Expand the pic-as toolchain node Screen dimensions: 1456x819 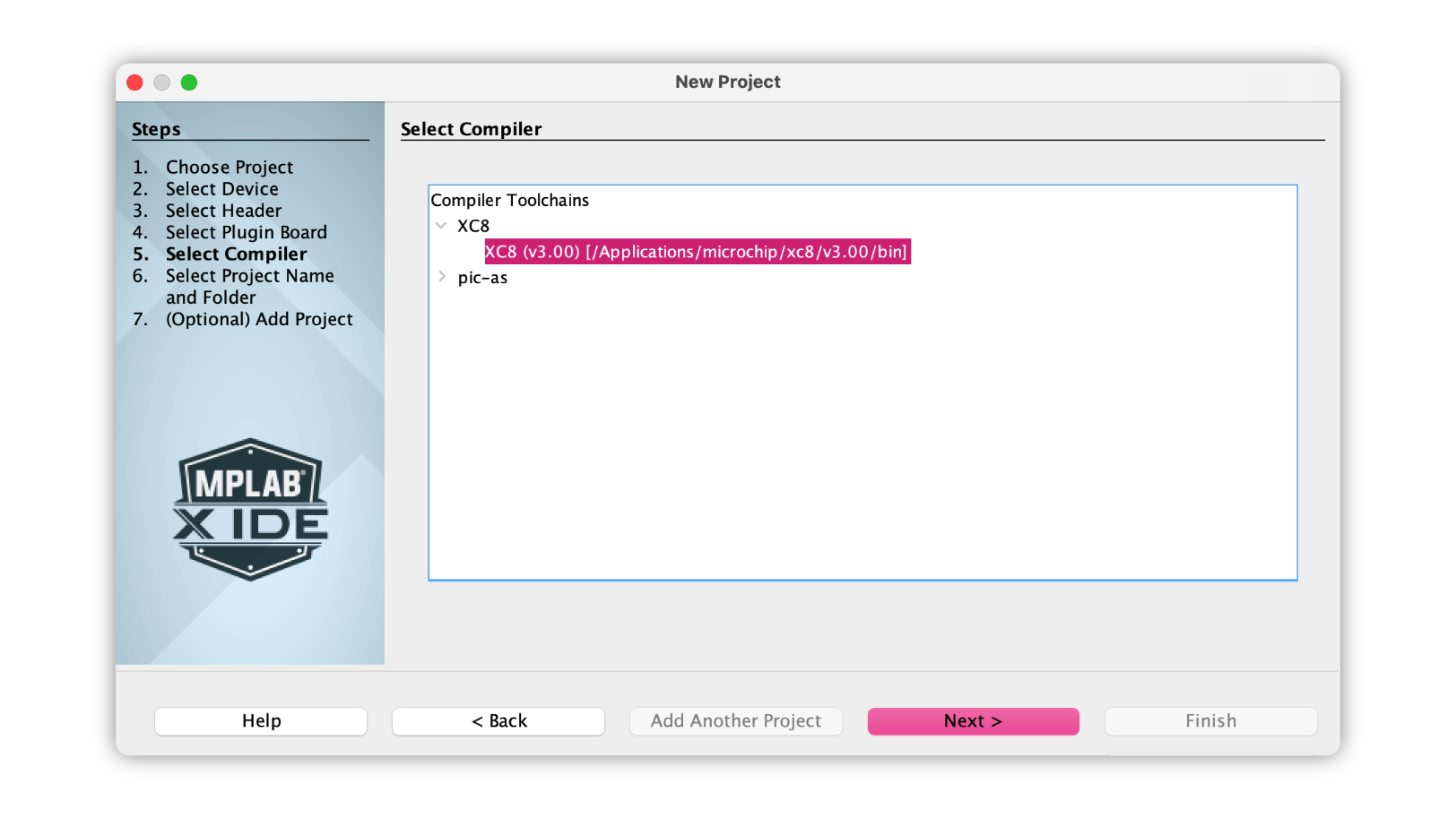pyautogui.click(x=441, y=277)
